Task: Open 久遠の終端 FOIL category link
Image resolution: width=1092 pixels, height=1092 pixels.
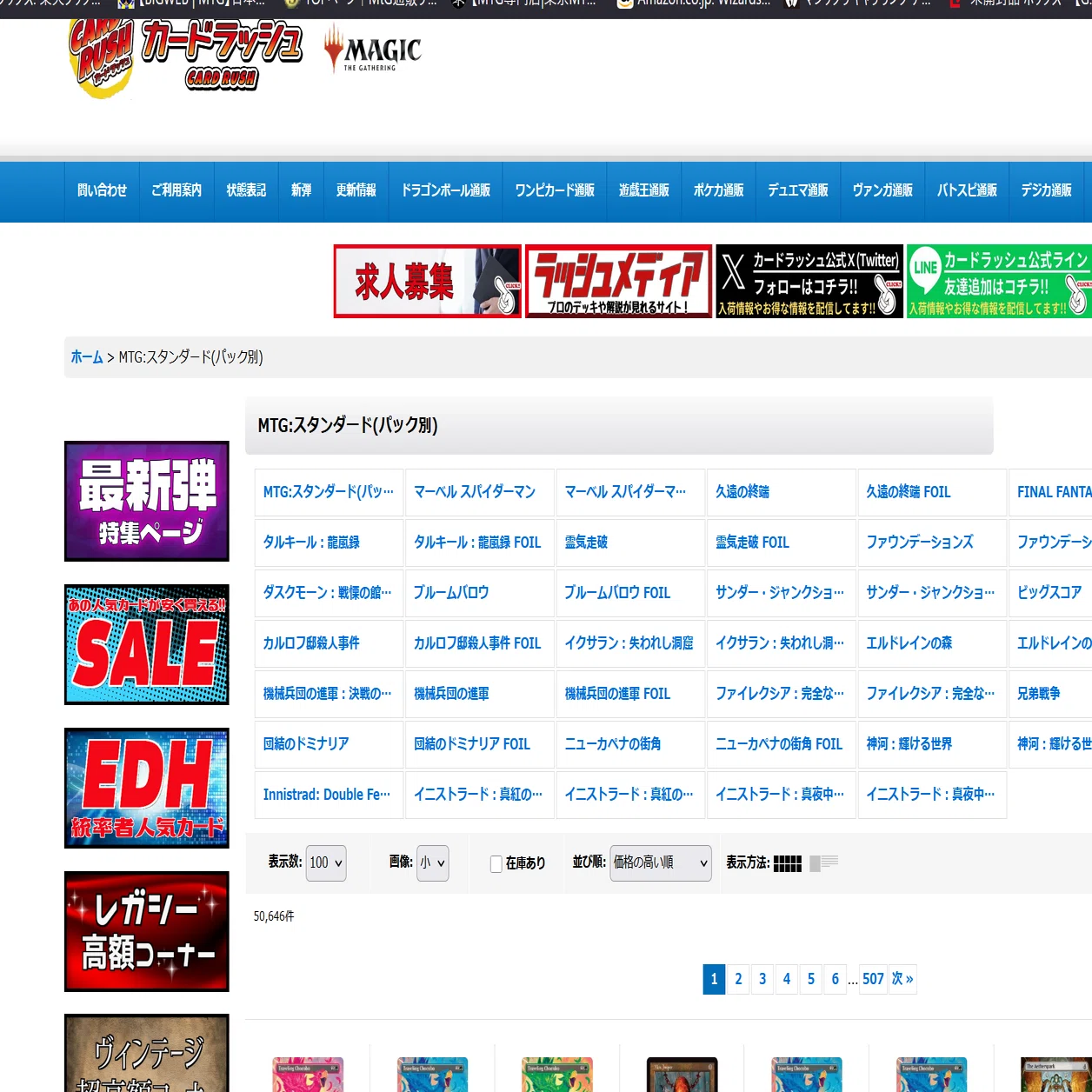Action: (x=931, y=492)
